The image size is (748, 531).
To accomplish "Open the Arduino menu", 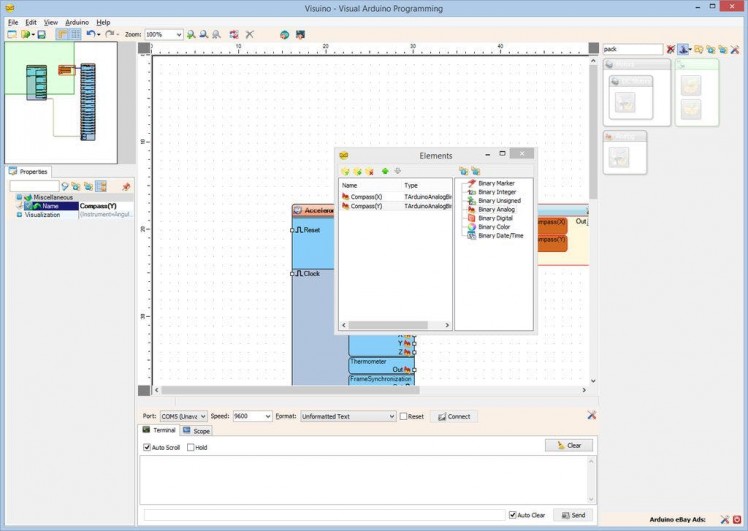I will pyautogui.click(x=77, y=22).
